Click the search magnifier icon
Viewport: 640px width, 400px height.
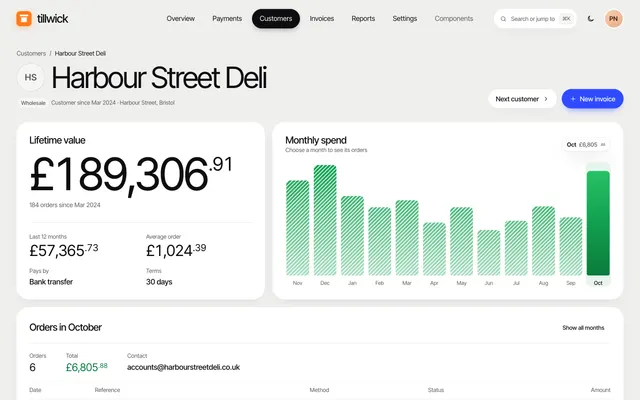(x=503, y=19)
